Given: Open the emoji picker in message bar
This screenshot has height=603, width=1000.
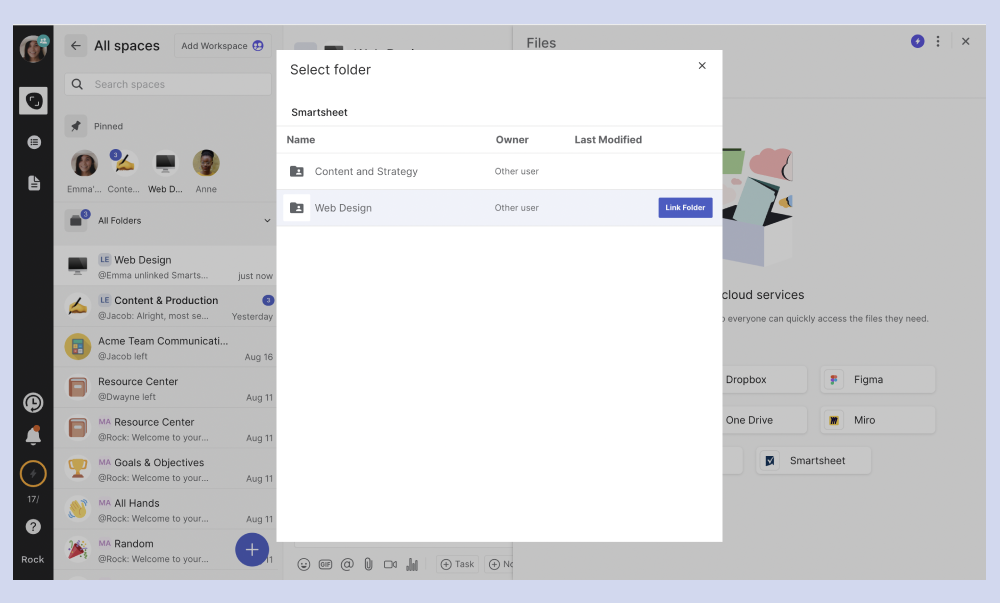Looking at the screenshot, I should 304,564.
